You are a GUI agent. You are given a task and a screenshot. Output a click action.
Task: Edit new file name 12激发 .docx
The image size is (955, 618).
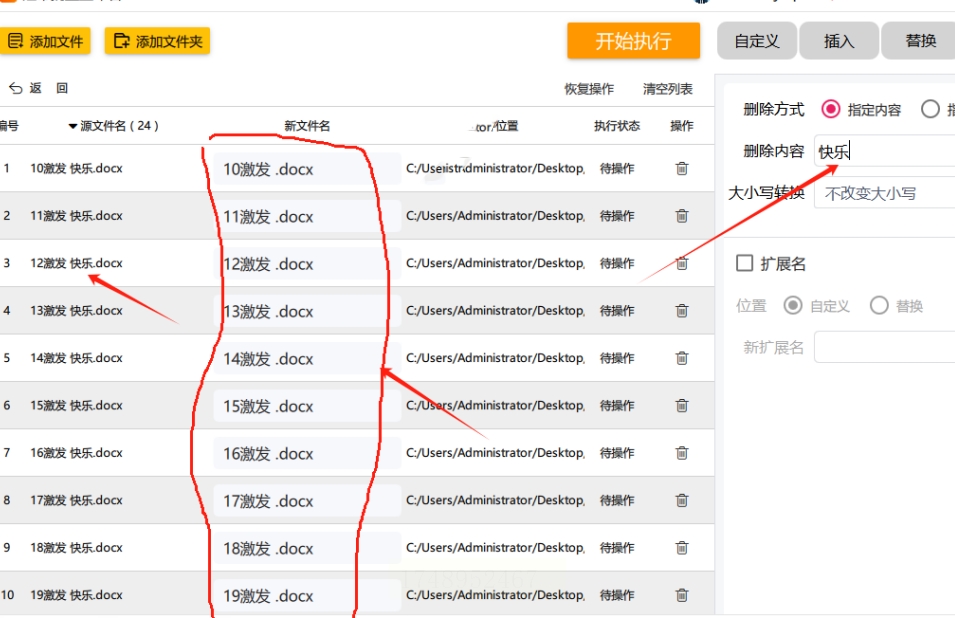click(x=307, y=264)
